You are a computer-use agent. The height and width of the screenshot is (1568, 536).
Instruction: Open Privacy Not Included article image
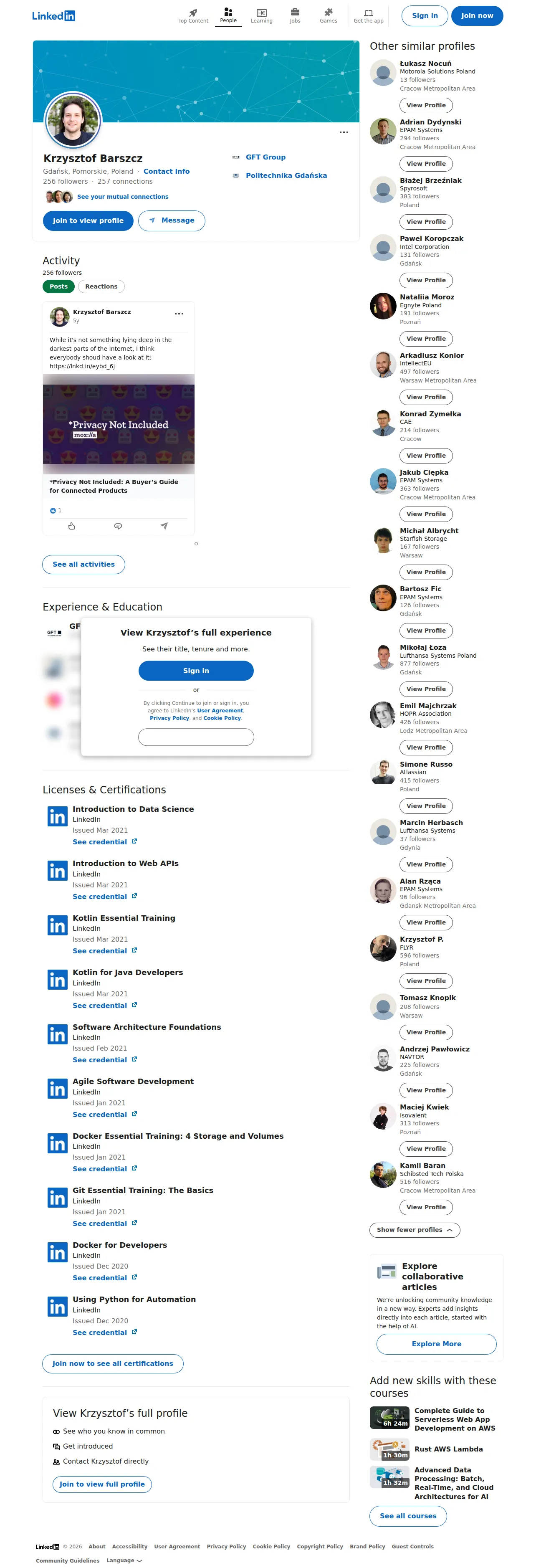pos(119,424)
